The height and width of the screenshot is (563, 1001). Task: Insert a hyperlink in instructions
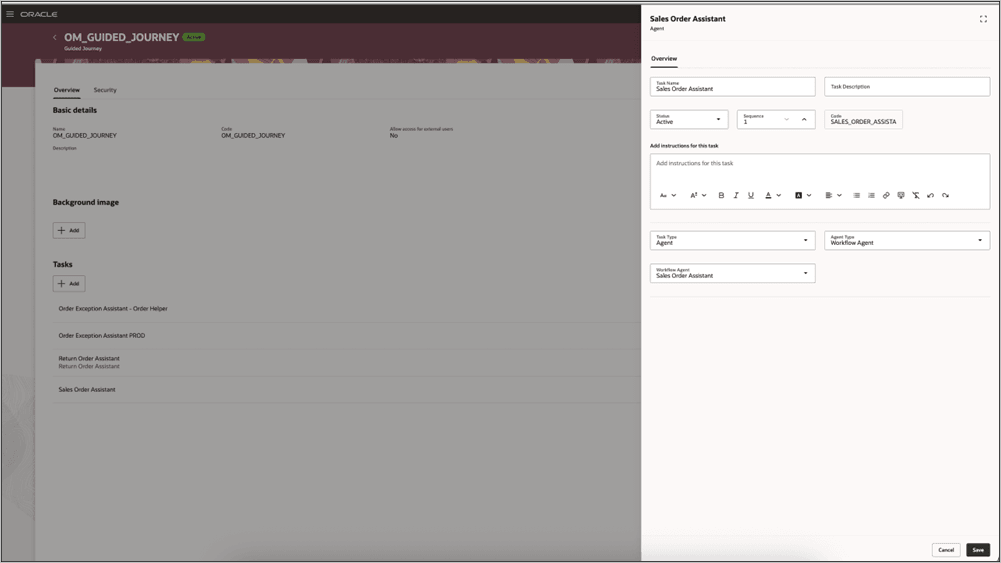click(886, 195)
